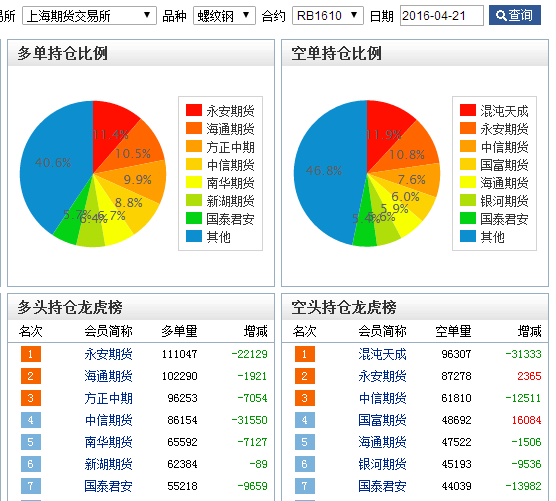Viewport: 556px width, 501px height.
Task: Click the 多单量 column header
Action: click(x=179, y=331)
